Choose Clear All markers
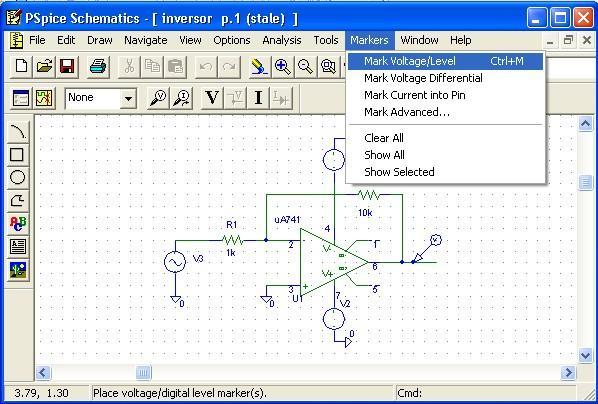 tap(445, 138)
